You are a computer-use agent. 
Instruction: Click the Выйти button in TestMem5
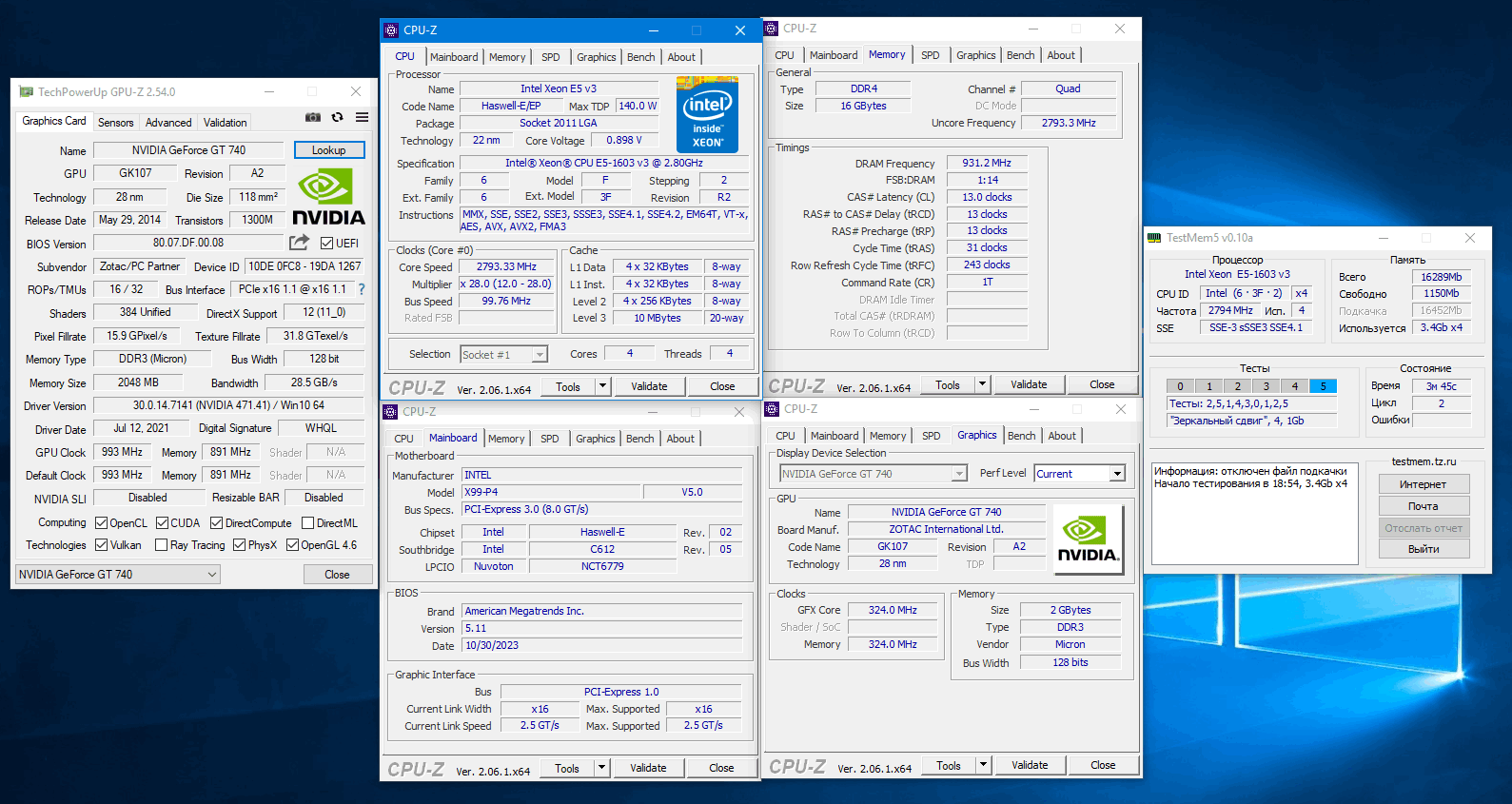tap(1424, 549)
